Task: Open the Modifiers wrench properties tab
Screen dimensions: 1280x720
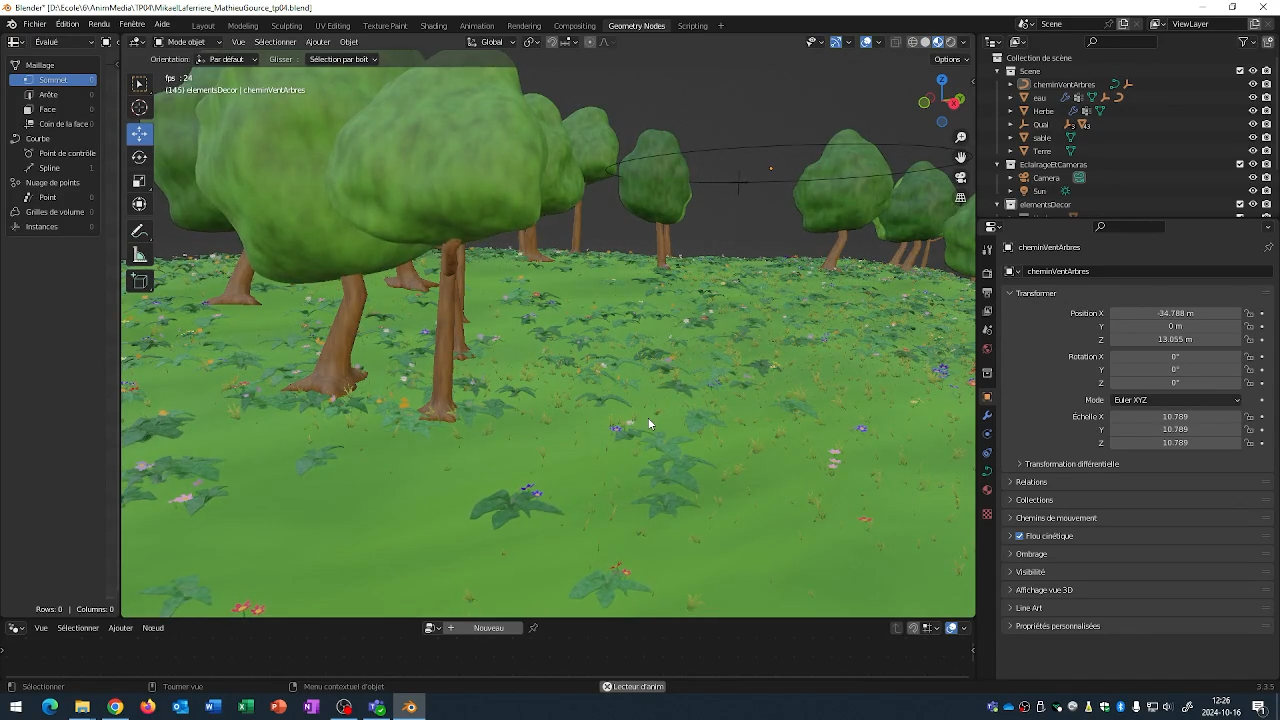Action: (987, 415)
